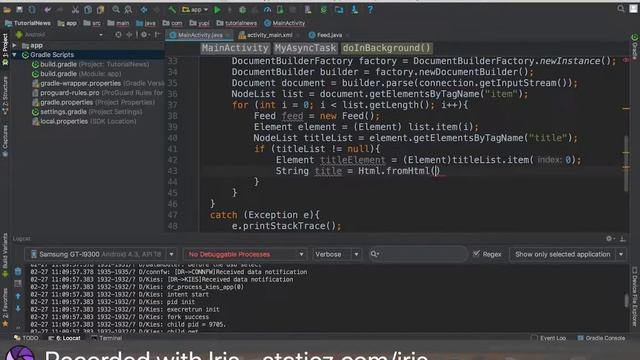Open the AVD Manager icon
The height and width of the screenshot is (360, 640).
tap(308, 9)
